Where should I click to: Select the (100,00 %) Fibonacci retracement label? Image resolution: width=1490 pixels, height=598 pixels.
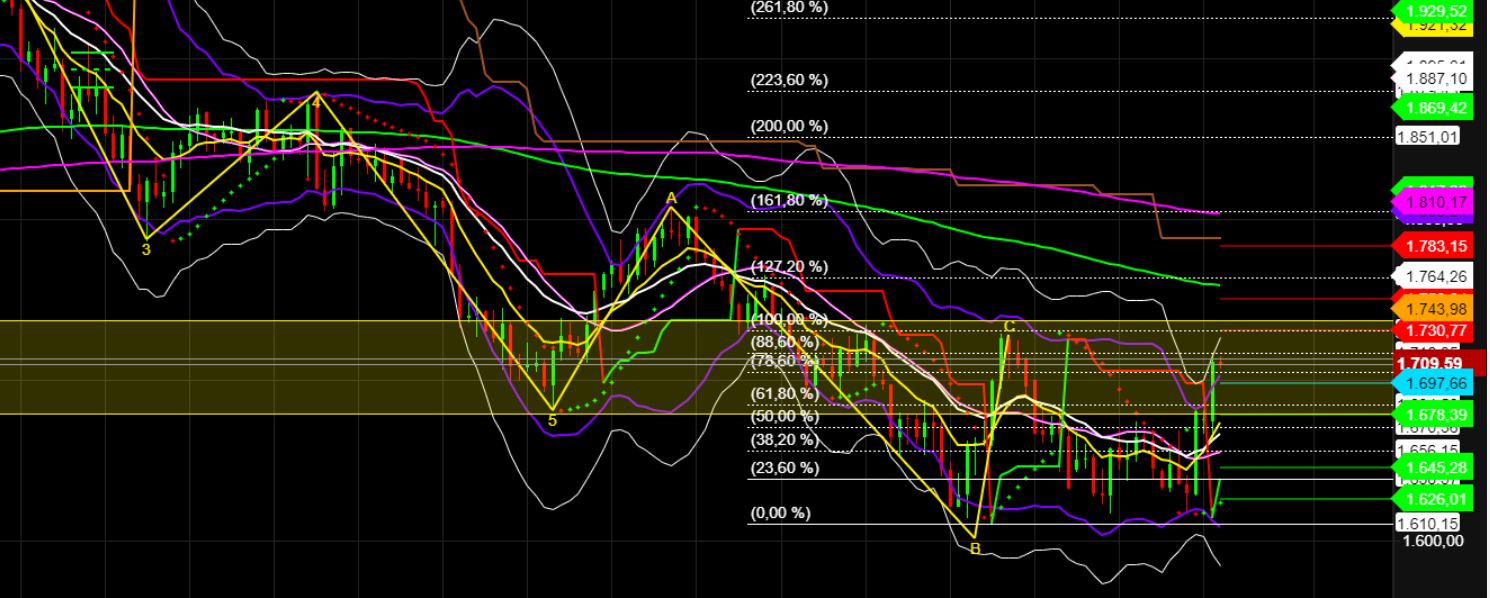[x=789, y=320]
